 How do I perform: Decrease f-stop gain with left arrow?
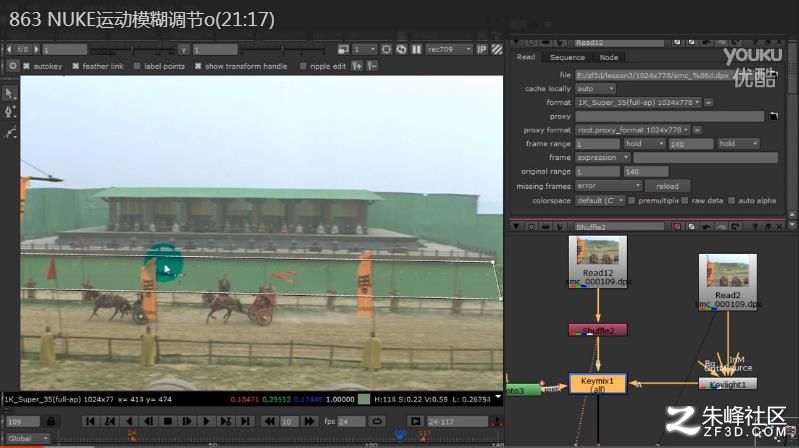(x=9, y=49)
